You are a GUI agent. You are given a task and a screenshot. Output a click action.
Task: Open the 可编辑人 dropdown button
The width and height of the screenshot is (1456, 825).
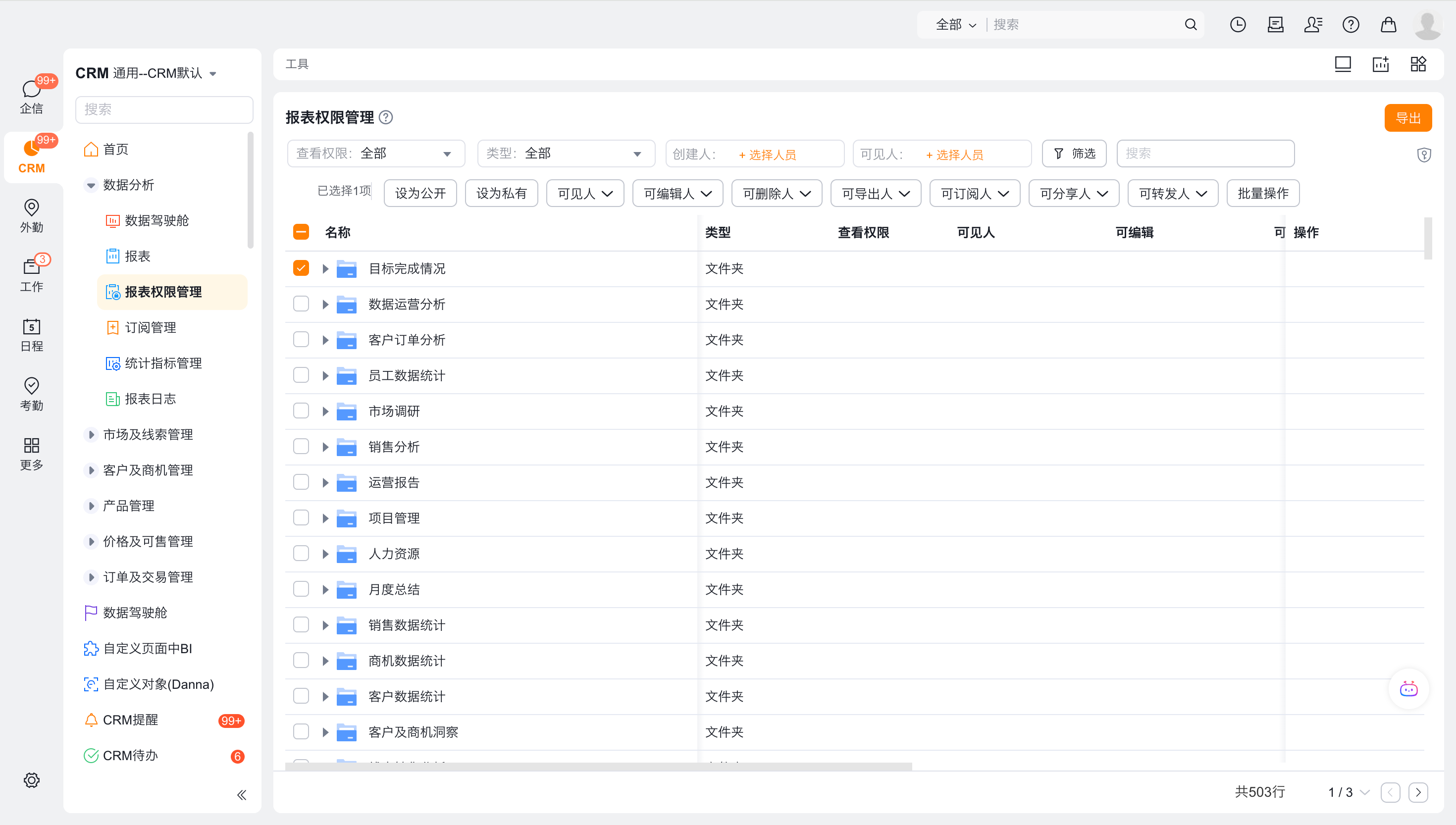pos(677,193)
